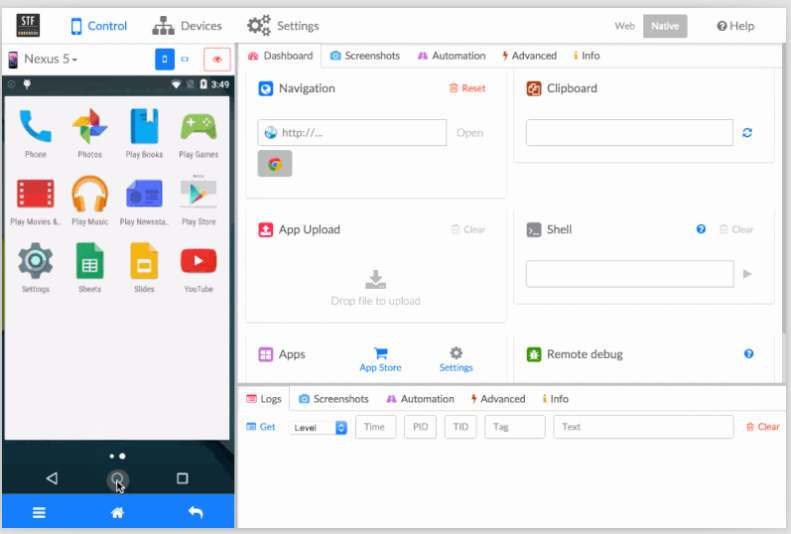791x534 pixels.
Task: Go to Devices in top navigation
Action: point(187,26)
